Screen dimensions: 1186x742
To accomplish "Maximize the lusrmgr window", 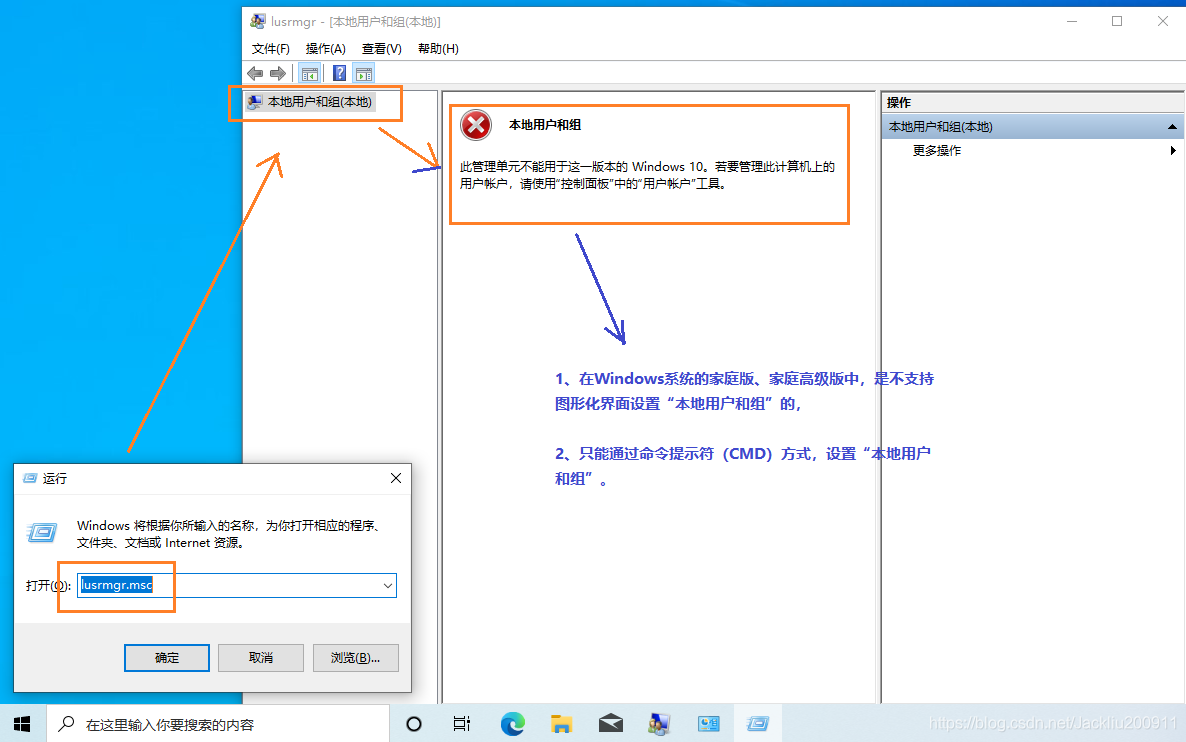I will 1117,21.
